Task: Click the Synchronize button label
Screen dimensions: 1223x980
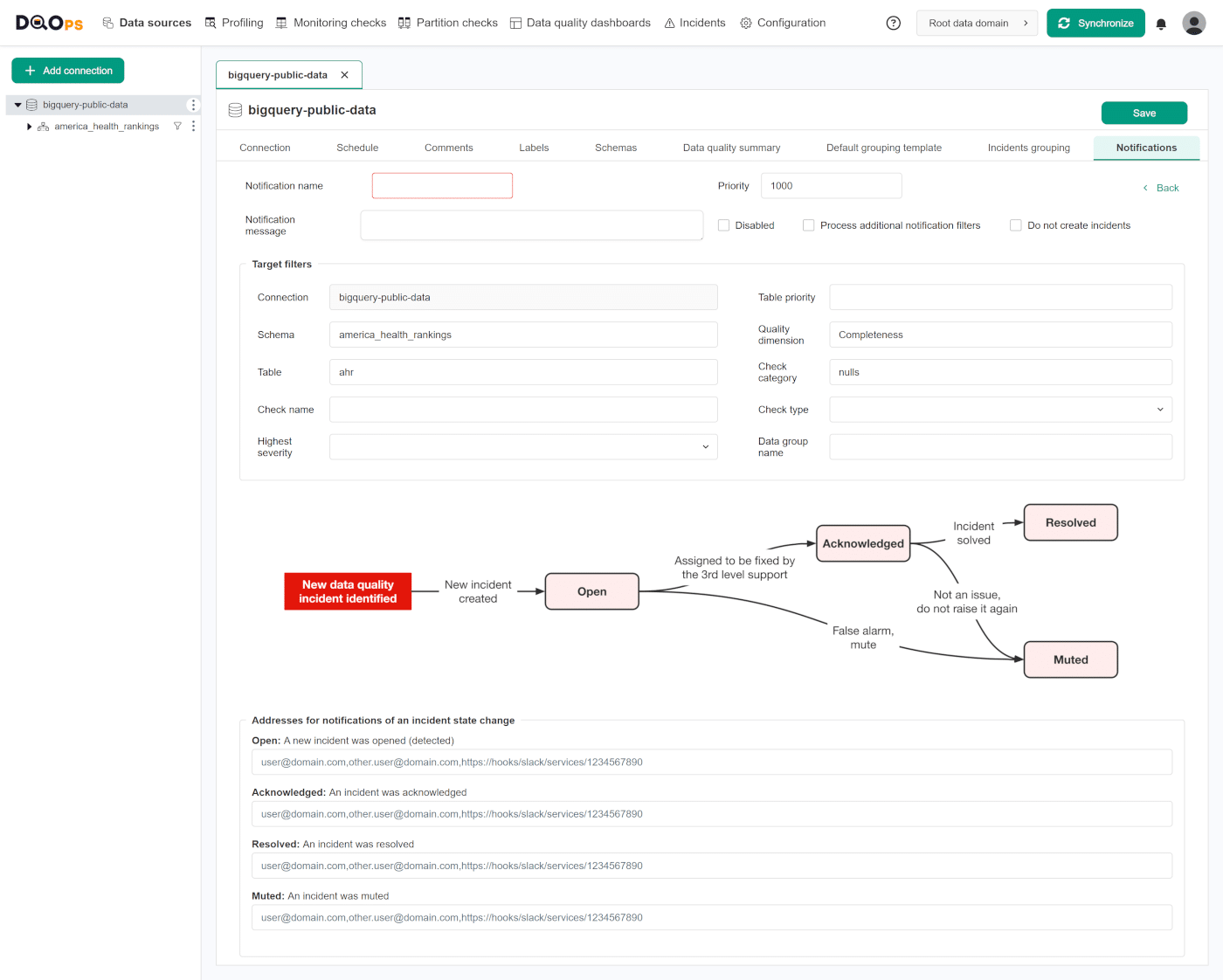Action: (x=1105, y=24)
